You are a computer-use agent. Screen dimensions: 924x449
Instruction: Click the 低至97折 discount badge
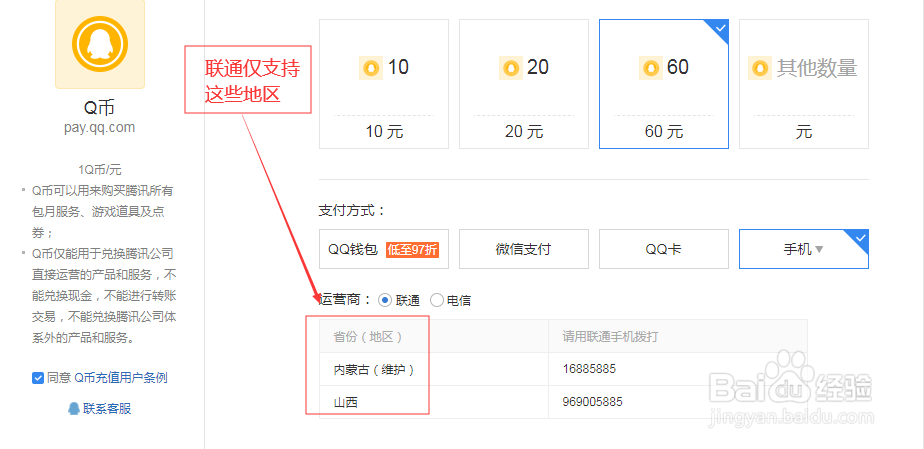tap(412, 249)
